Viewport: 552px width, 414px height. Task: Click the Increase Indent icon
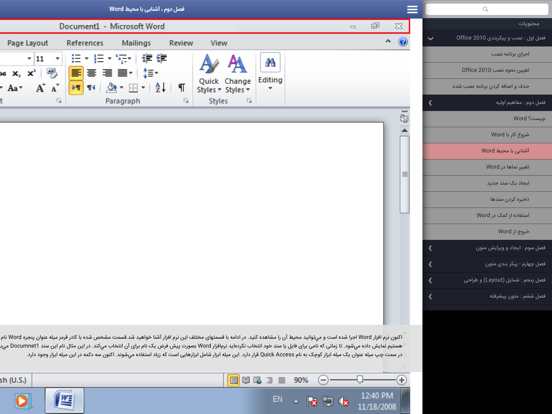tap(162, 58)
